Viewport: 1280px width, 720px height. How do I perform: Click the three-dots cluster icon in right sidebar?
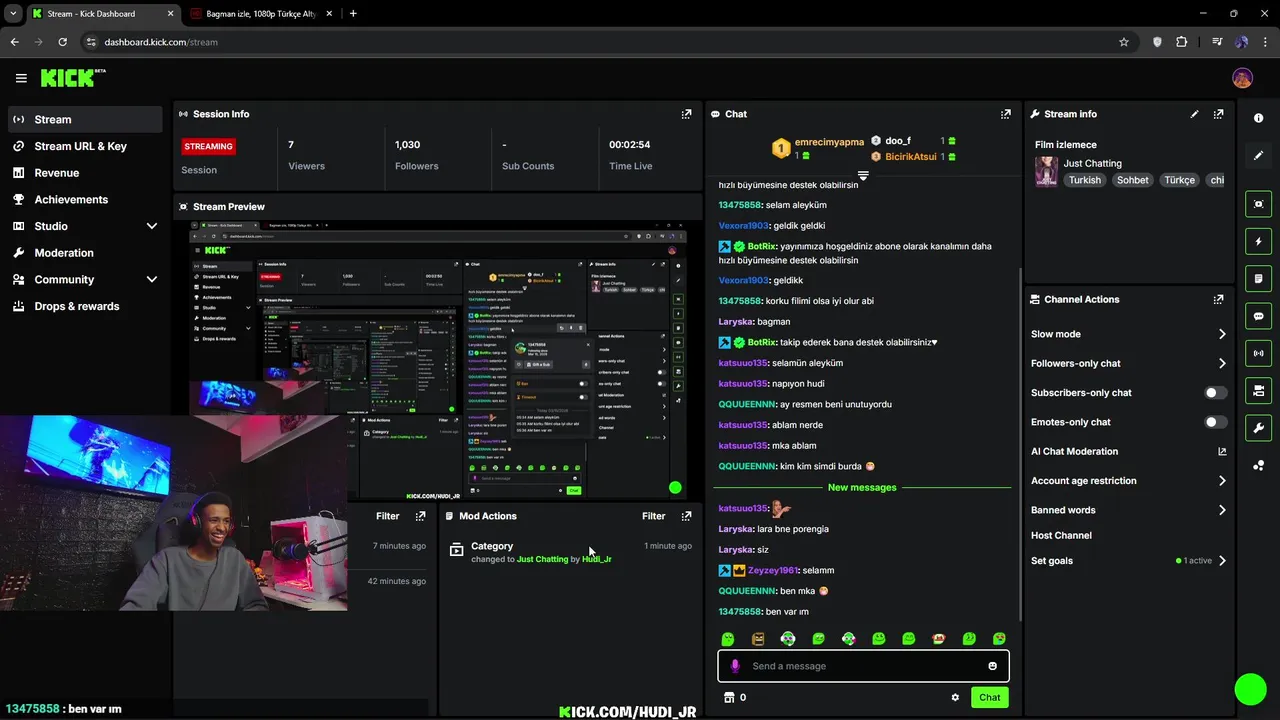[1258, 466]
